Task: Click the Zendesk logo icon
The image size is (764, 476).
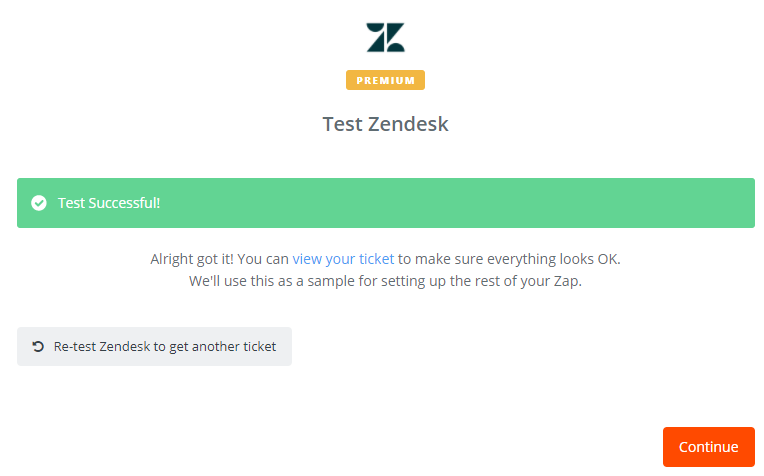Action: [385, 38]
